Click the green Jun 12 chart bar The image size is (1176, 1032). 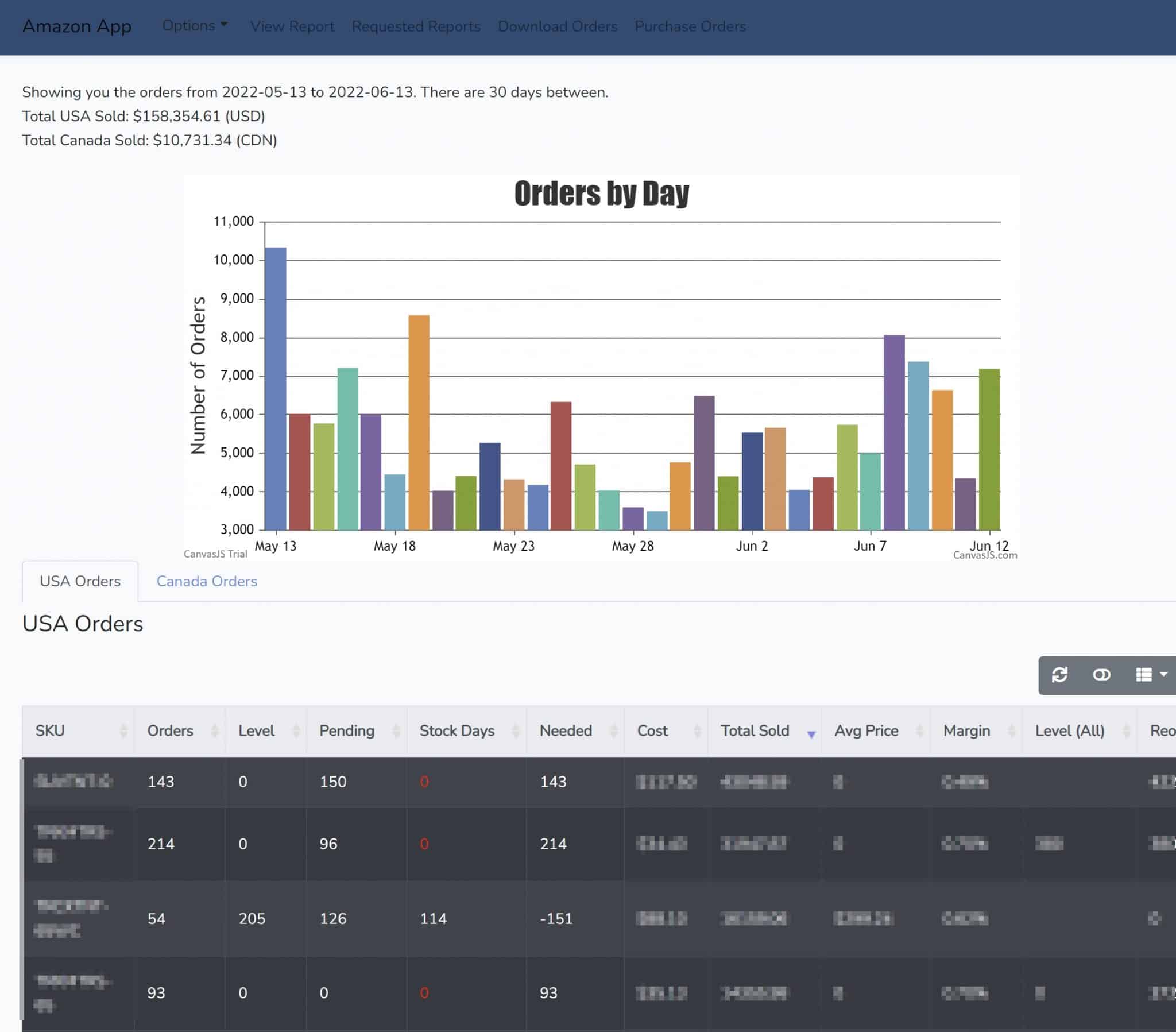[989, 449]
